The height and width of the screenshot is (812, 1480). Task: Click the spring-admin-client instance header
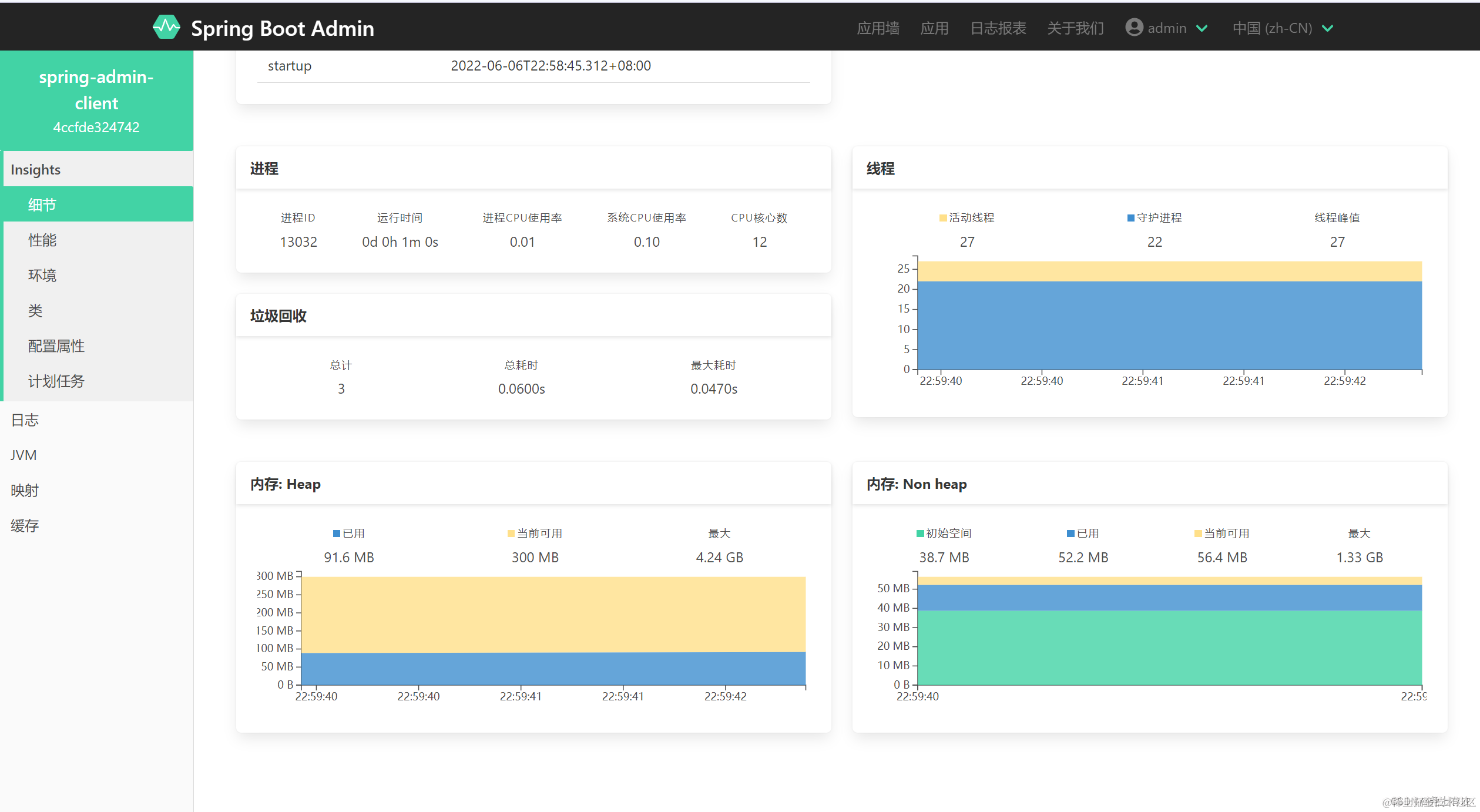[x=96, y=100]
